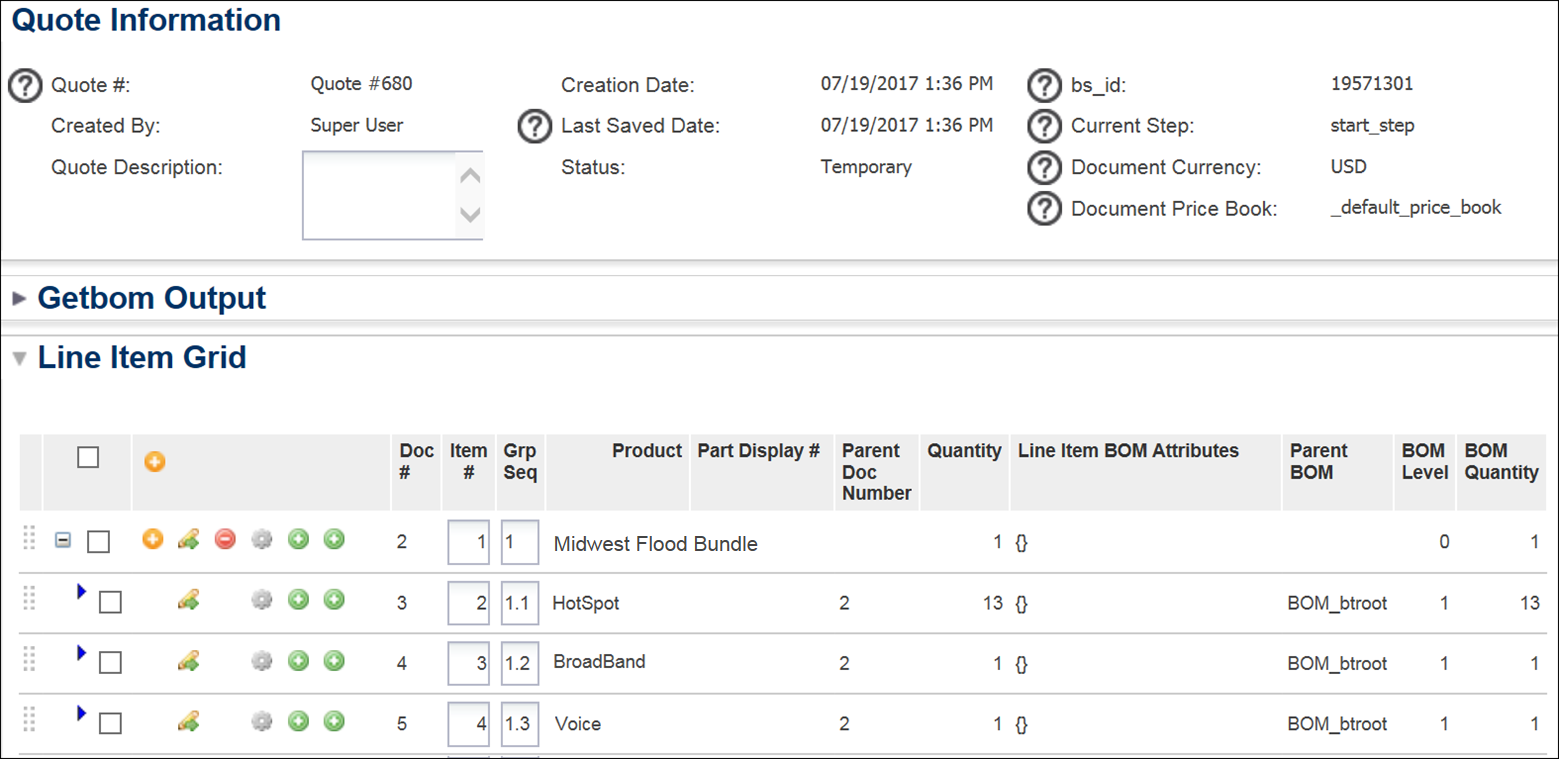The height and width of the screenshot is (759, 1559).
Task: Click the Product column header
Action: tap(646, 451)
